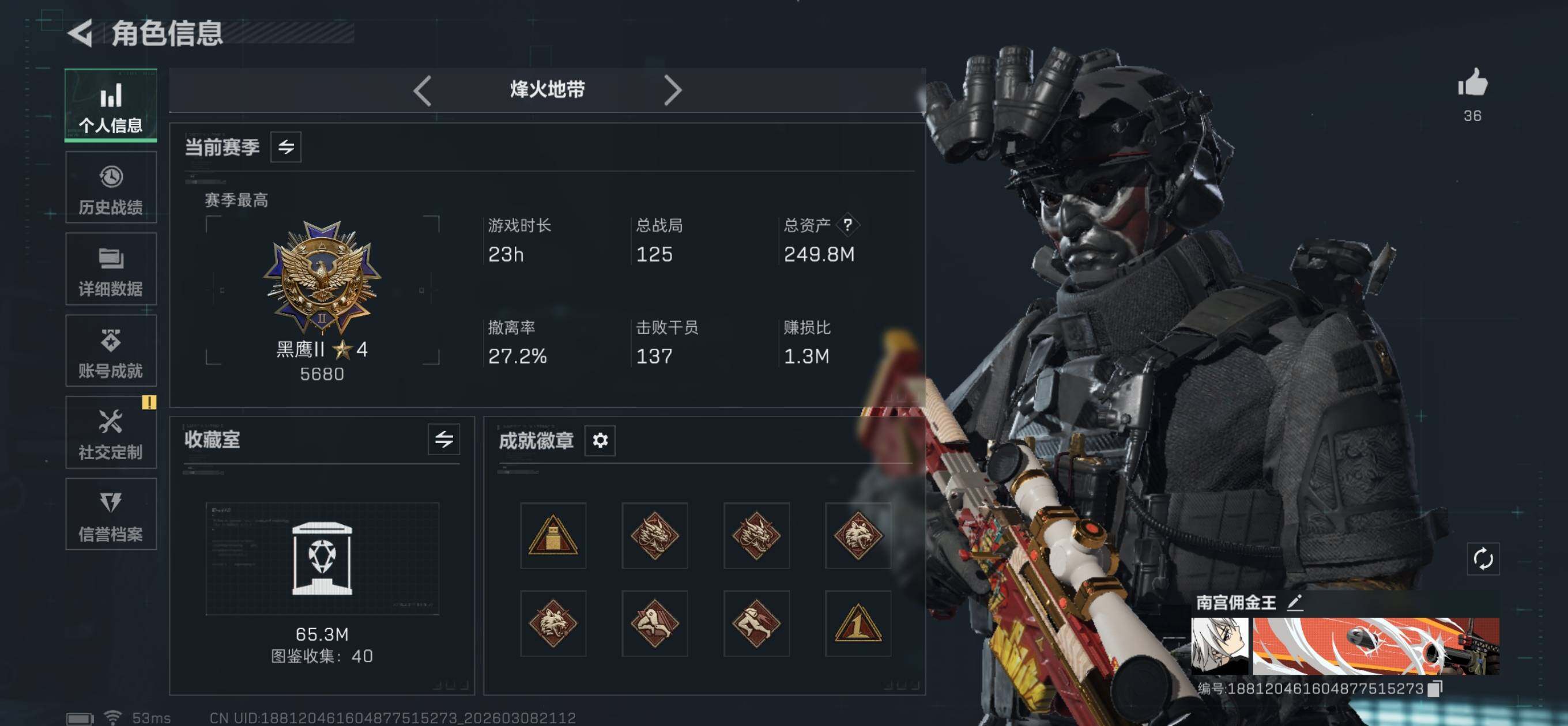
Task: Click the anime avatar portrait
Action: tap(1219, 646)
